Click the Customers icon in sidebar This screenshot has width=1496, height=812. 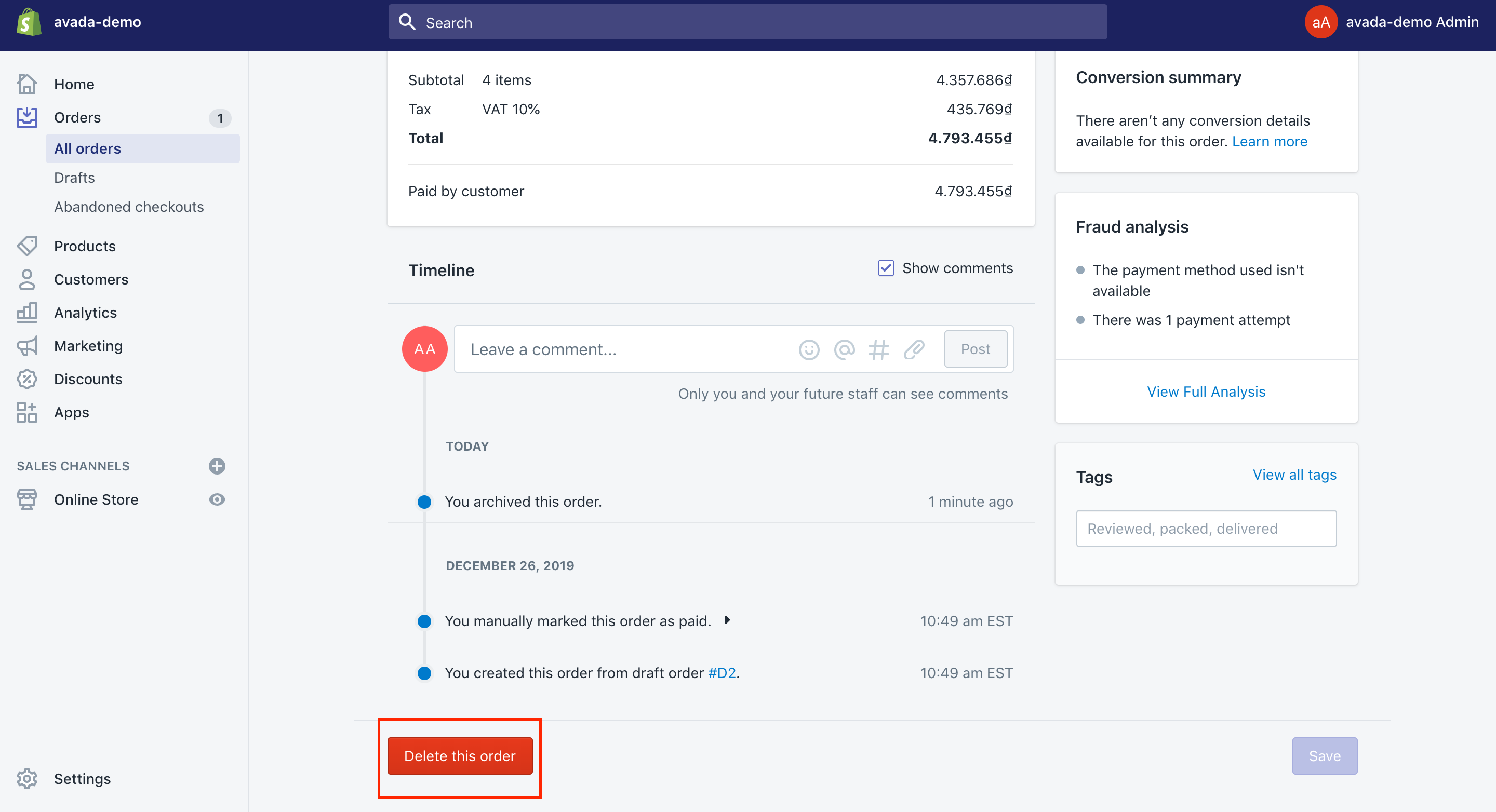point(27,279)
